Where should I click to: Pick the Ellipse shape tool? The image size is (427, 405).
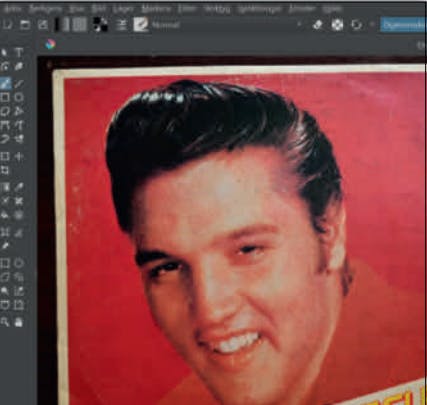[x=19, y=97]
